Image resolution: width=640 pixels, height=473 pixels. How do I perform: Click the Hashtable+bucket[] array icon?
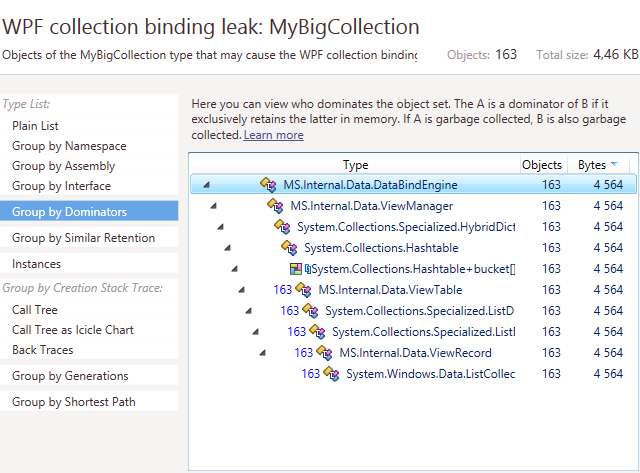[296, 269]
